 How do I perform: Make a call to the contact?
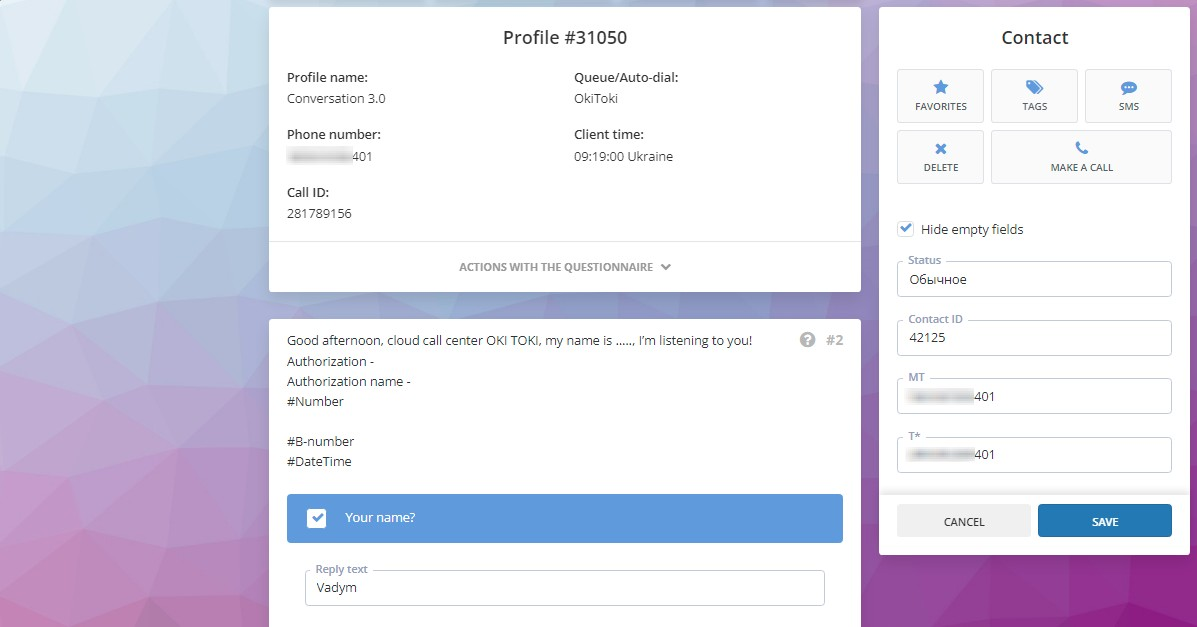[1081, 157]
